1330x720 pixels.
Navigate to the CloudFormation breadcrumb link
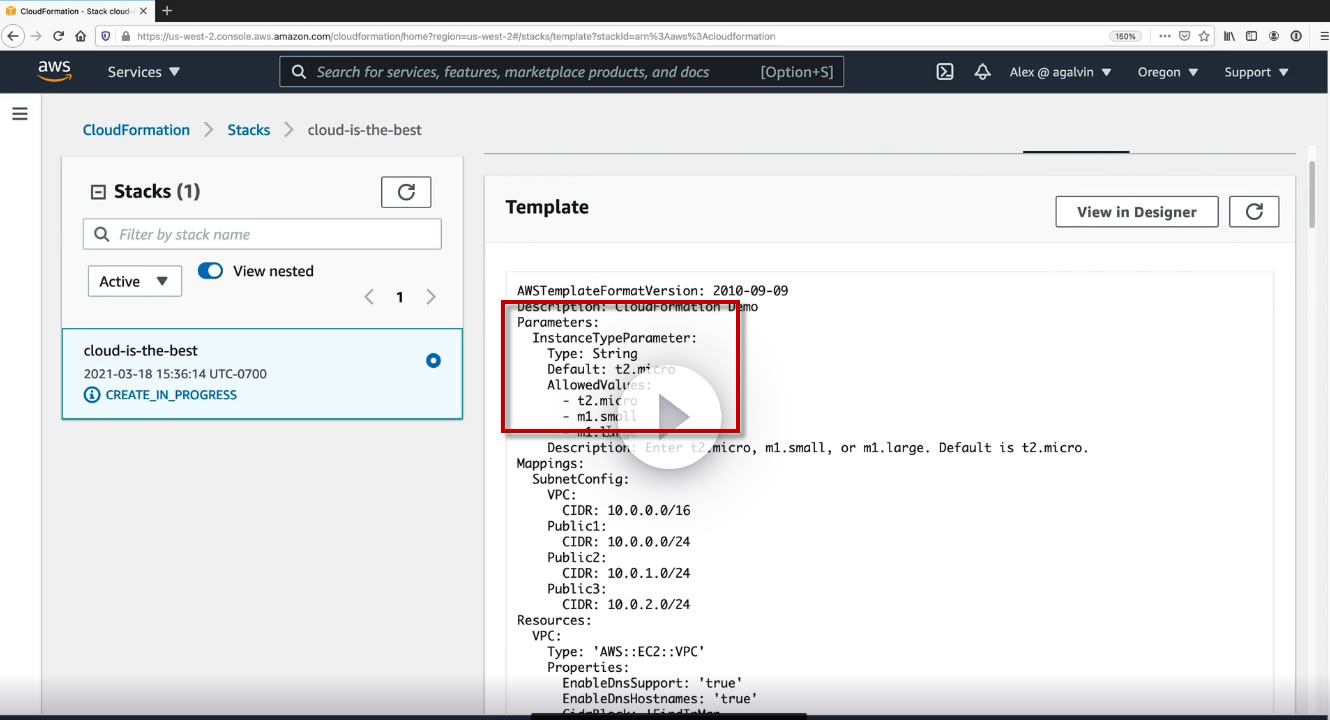point(136,130)
